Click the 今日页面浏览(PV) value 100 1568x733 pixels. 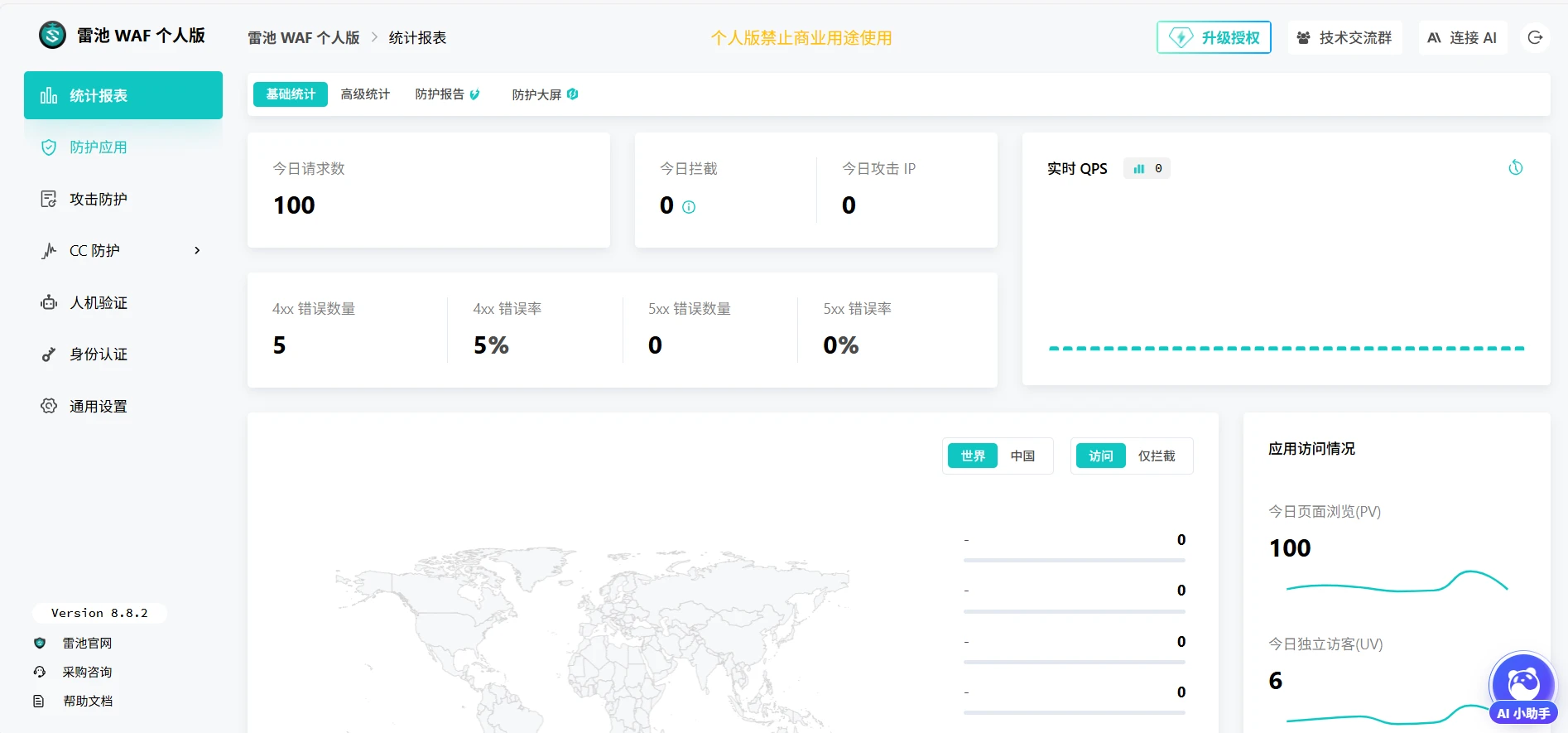pos(1290,548)
